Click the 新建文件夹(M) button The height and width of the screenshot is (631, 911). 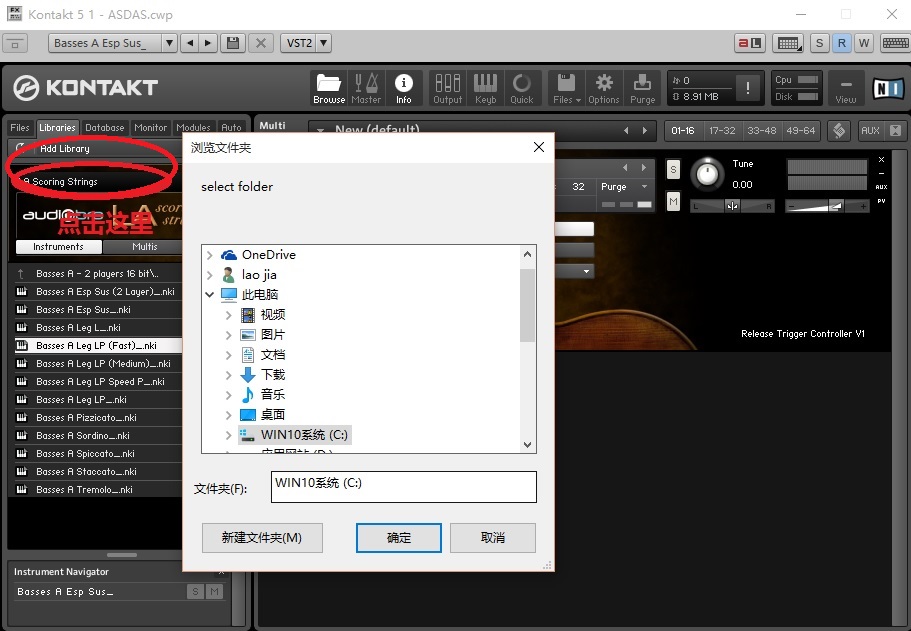point(261,537)
